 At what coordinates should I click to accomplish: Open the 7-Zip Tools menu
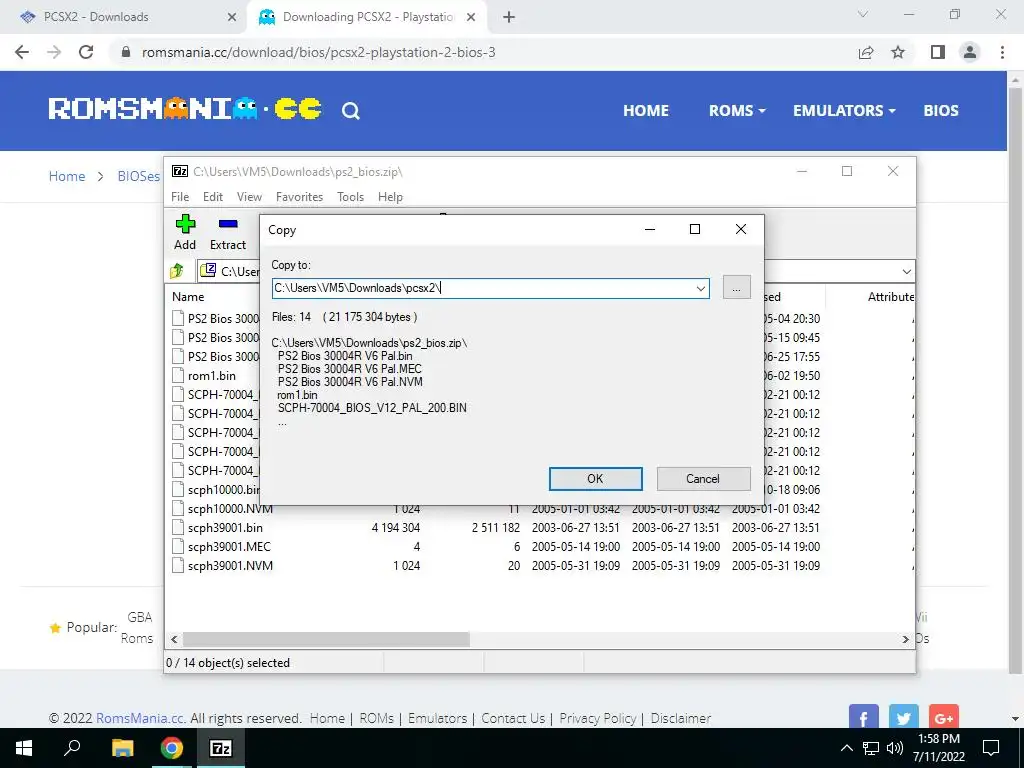pyautogui.click(x=351, y=197)
